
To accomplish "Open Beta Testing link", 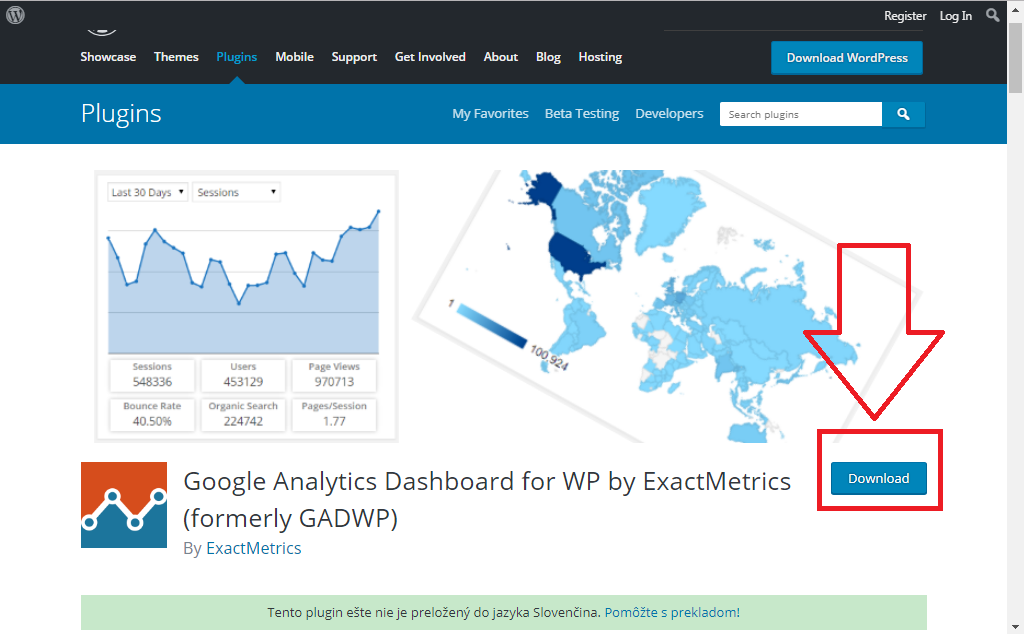I will pyautogui.click(x=582, y=114).
